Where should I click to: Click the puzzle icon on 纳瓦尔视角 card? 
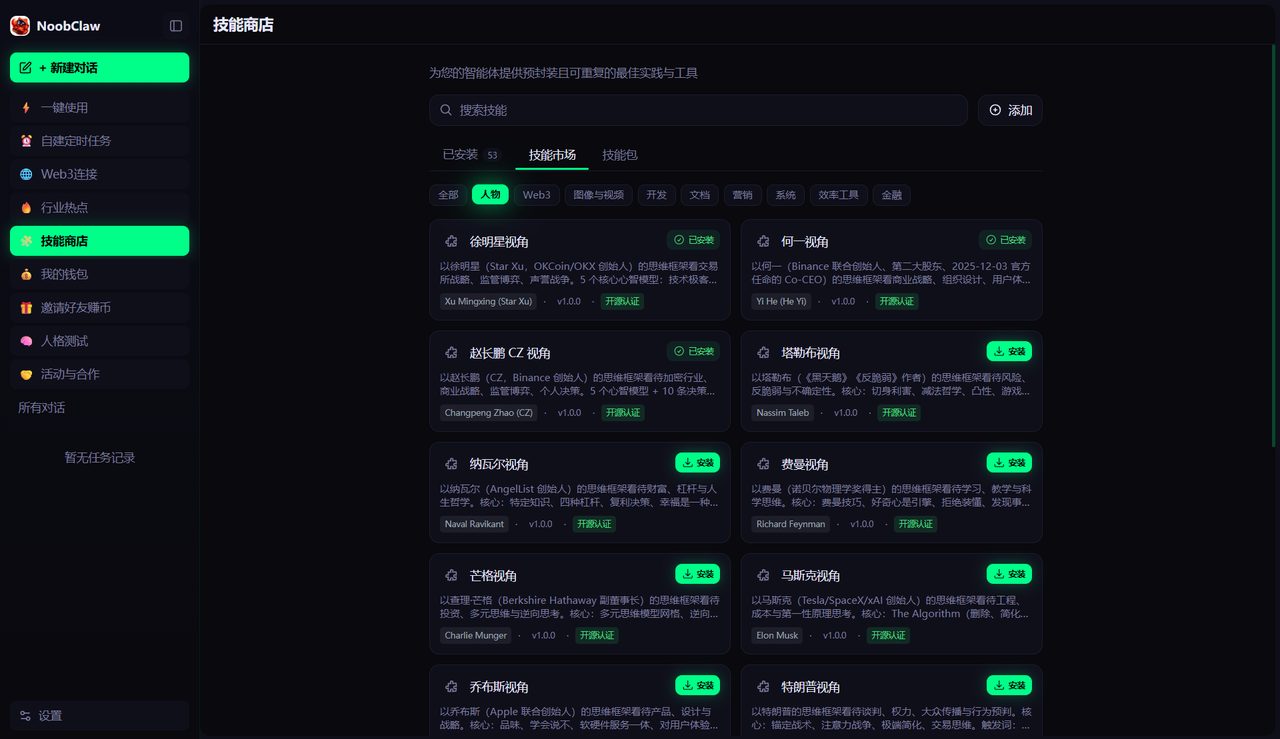[452, 464]
